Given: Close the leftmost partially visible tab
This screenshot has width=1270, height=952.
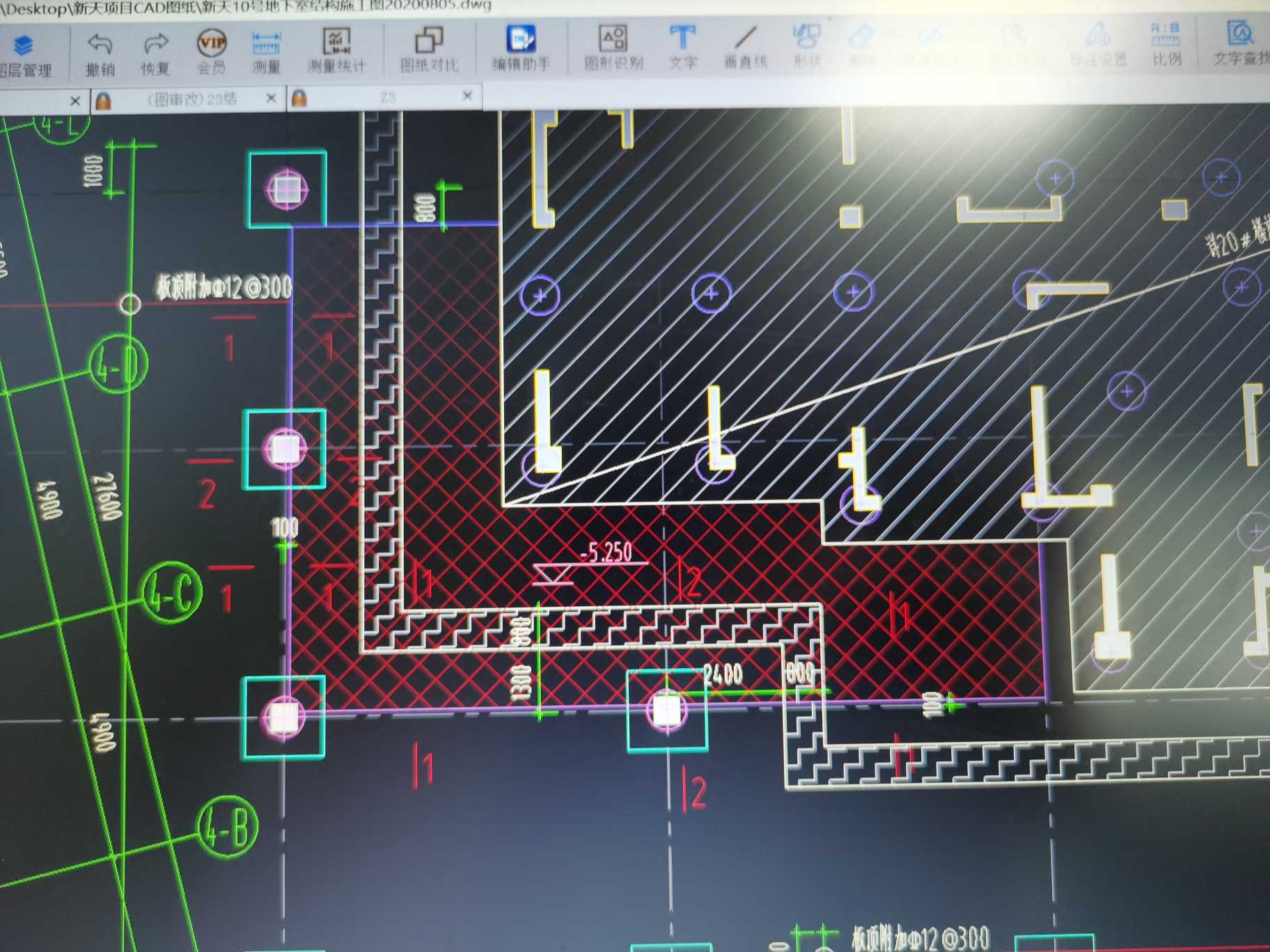Looking at the screenshot, I should 75,102.
